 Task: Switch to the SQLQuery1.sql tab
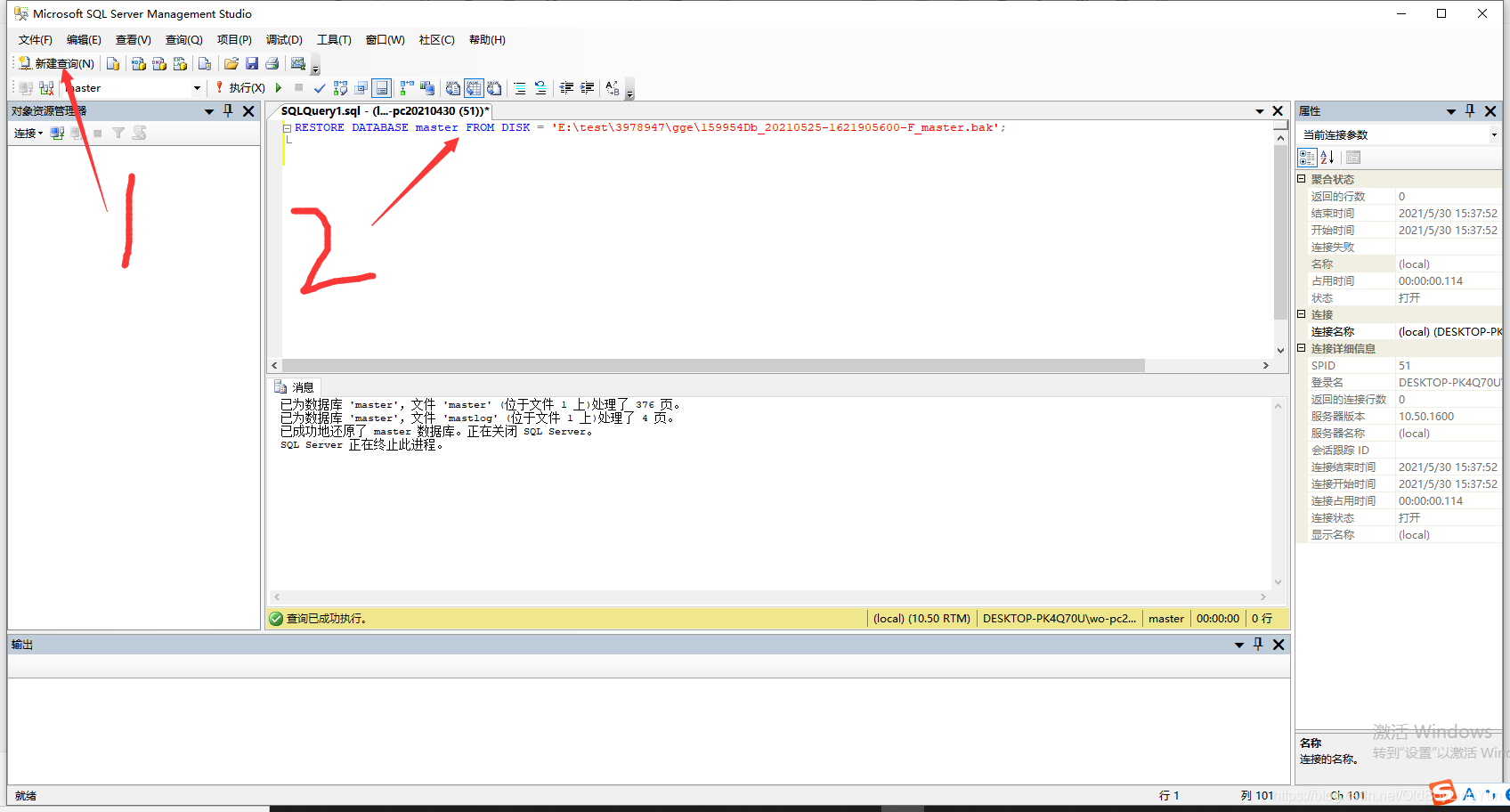tap(383, 110)
